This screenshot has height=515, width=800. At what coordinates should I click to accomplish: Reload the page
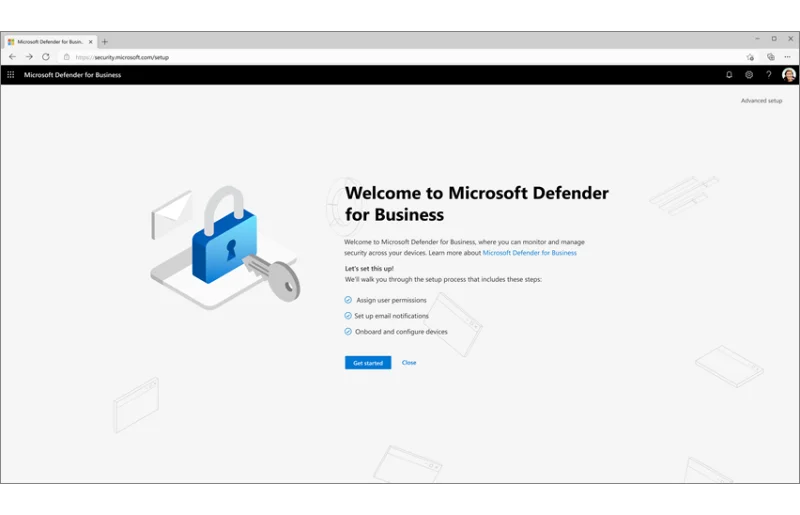[46, 57]
